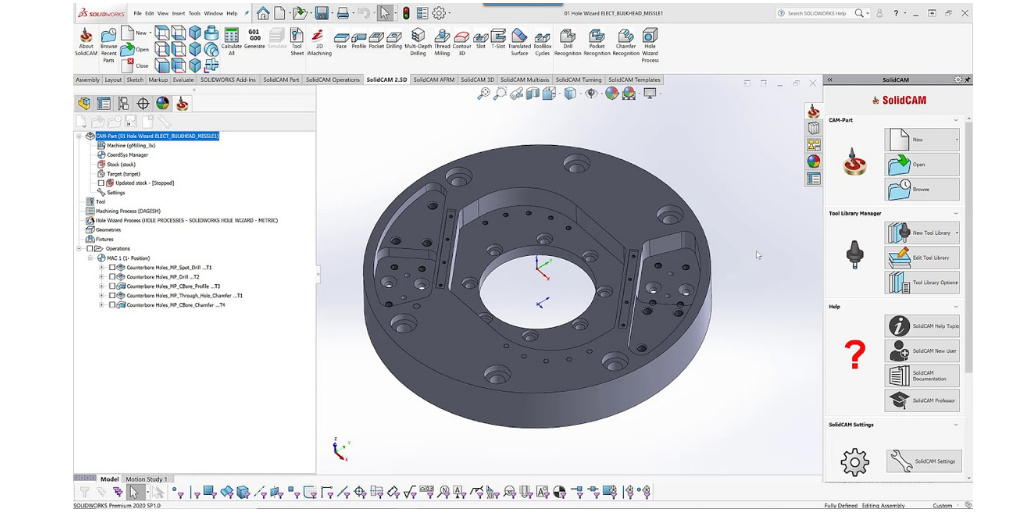Expand Counterbore Holes_MP_Spot_Drill node
Image resolution: width=1024 pixels, height=512 pixels.
pos(101,268)
